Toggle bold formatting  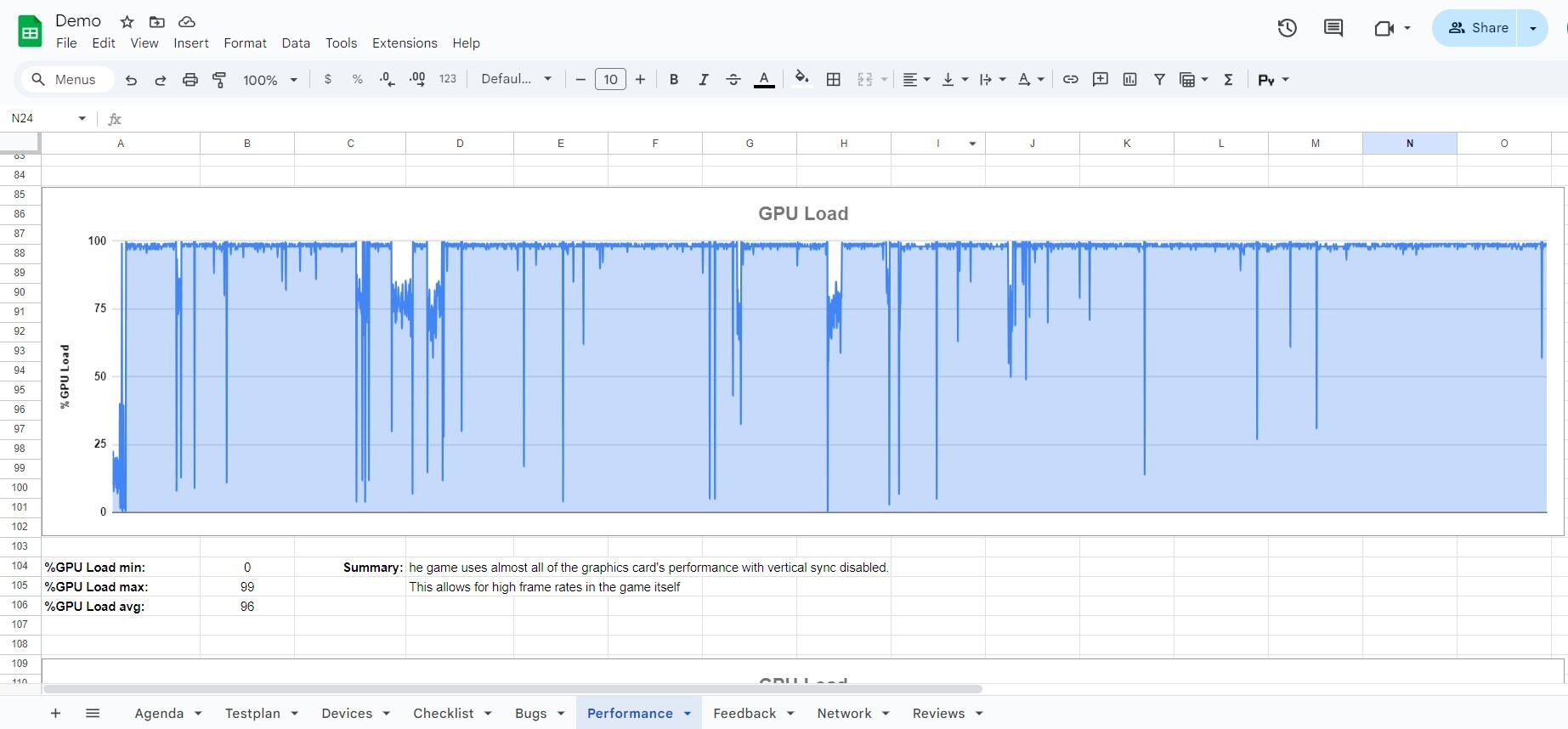[673, 80]
